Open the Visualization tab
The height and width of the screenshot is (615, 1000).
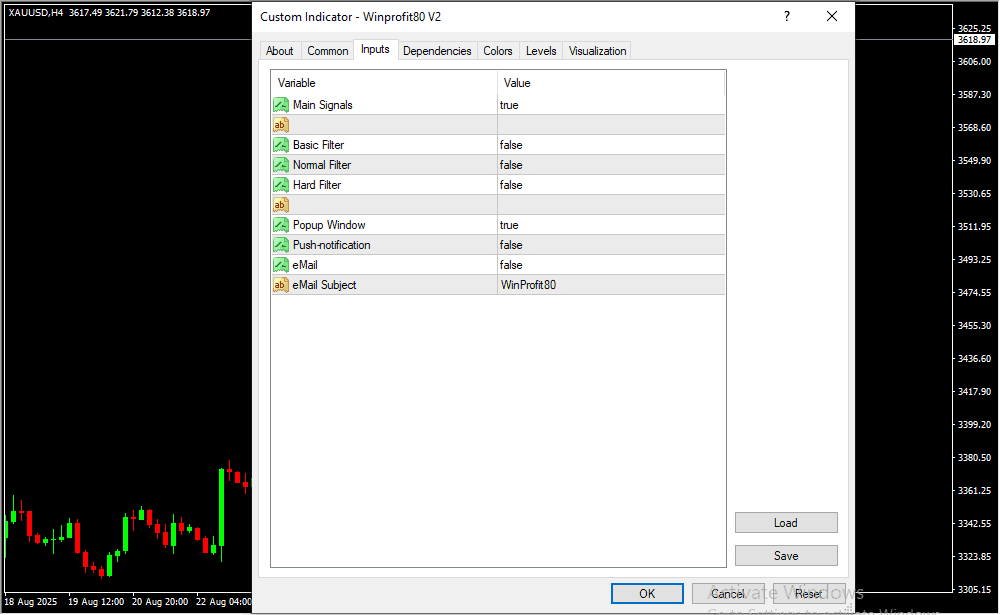(597, 51)
